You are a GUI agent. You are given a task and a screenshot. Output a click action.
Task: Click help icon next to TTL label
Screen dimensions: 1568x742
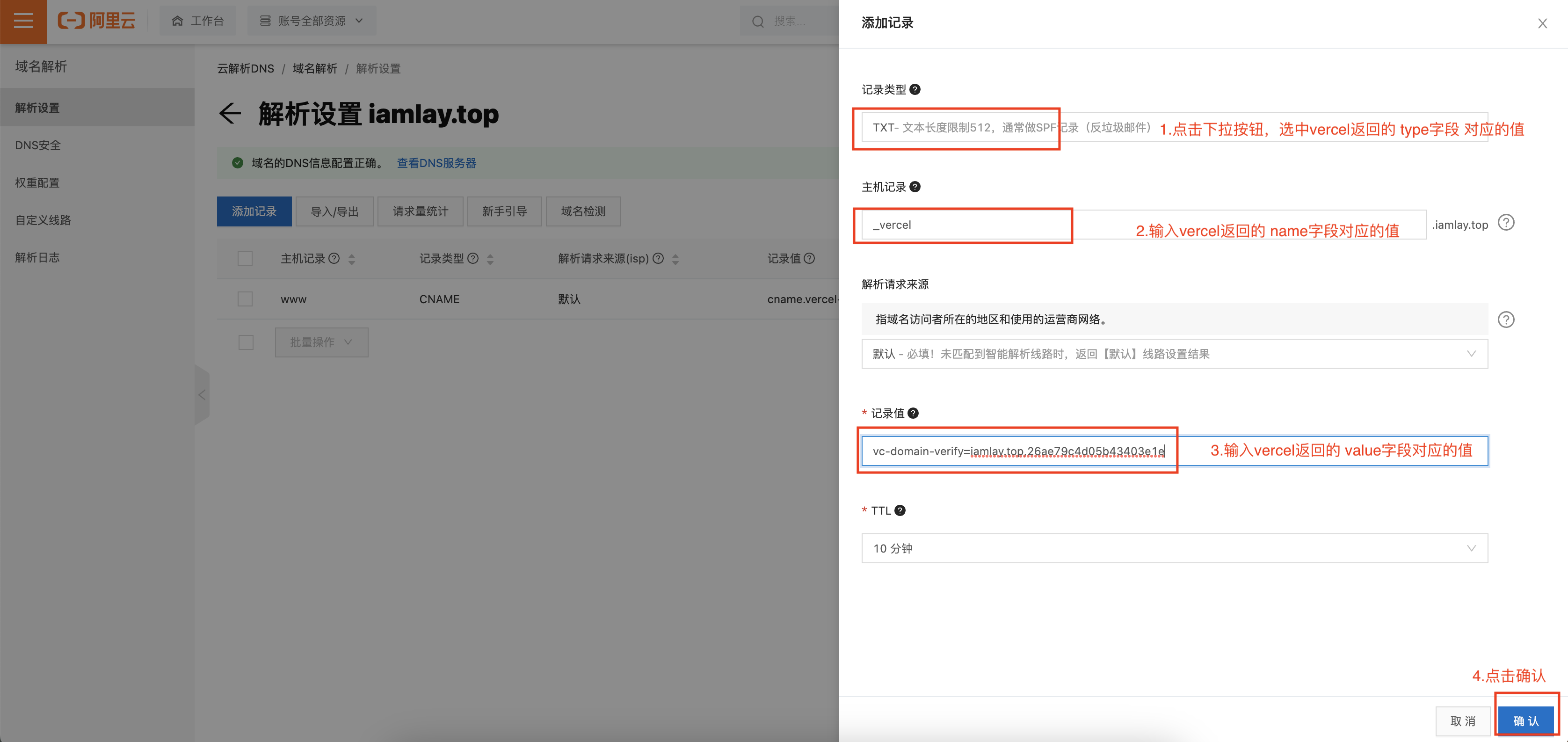[900, 511]
